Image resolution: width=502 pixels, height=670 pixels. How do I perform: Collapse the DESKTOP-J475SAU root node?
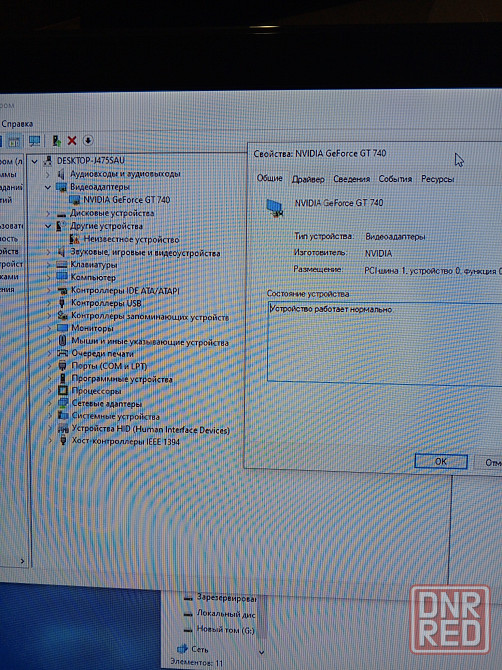tap(35, 161)
